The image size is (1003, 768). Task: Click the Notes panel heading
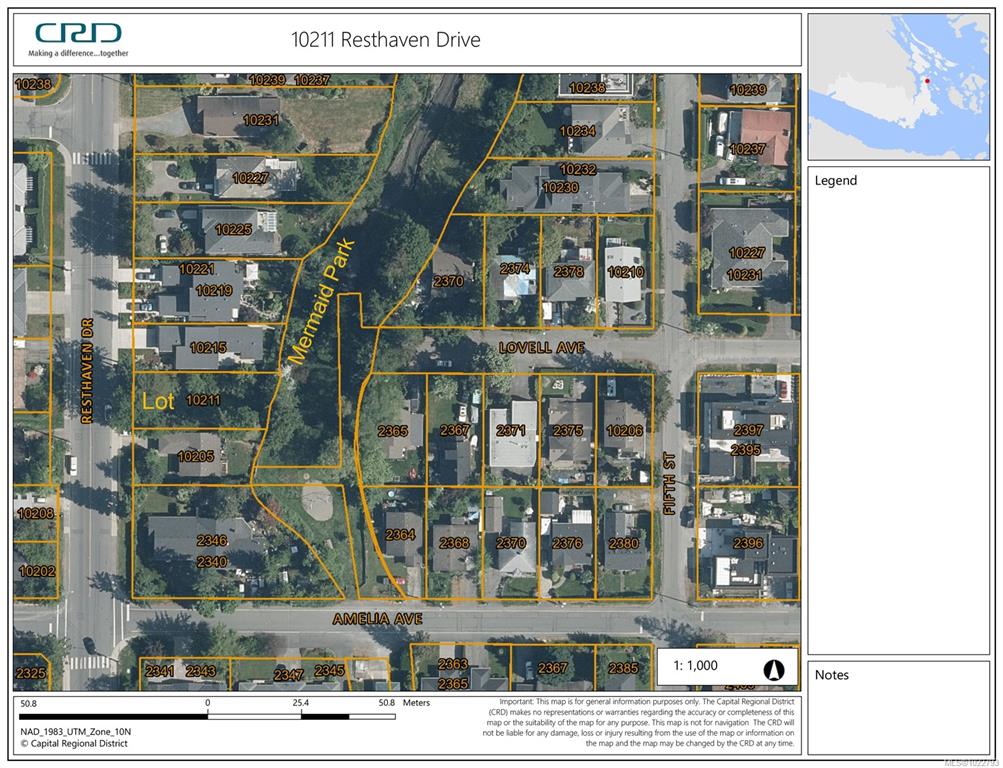[832, 675]
